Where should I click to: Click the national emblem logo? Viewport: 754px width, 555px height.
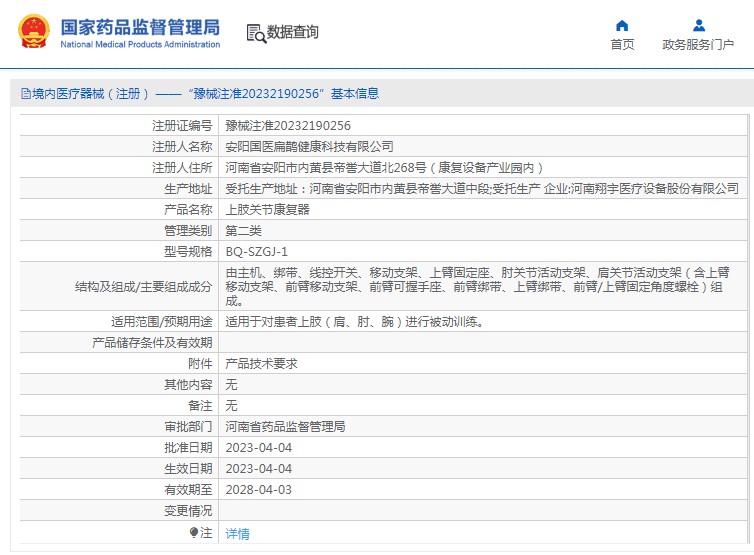click(32, 32)
